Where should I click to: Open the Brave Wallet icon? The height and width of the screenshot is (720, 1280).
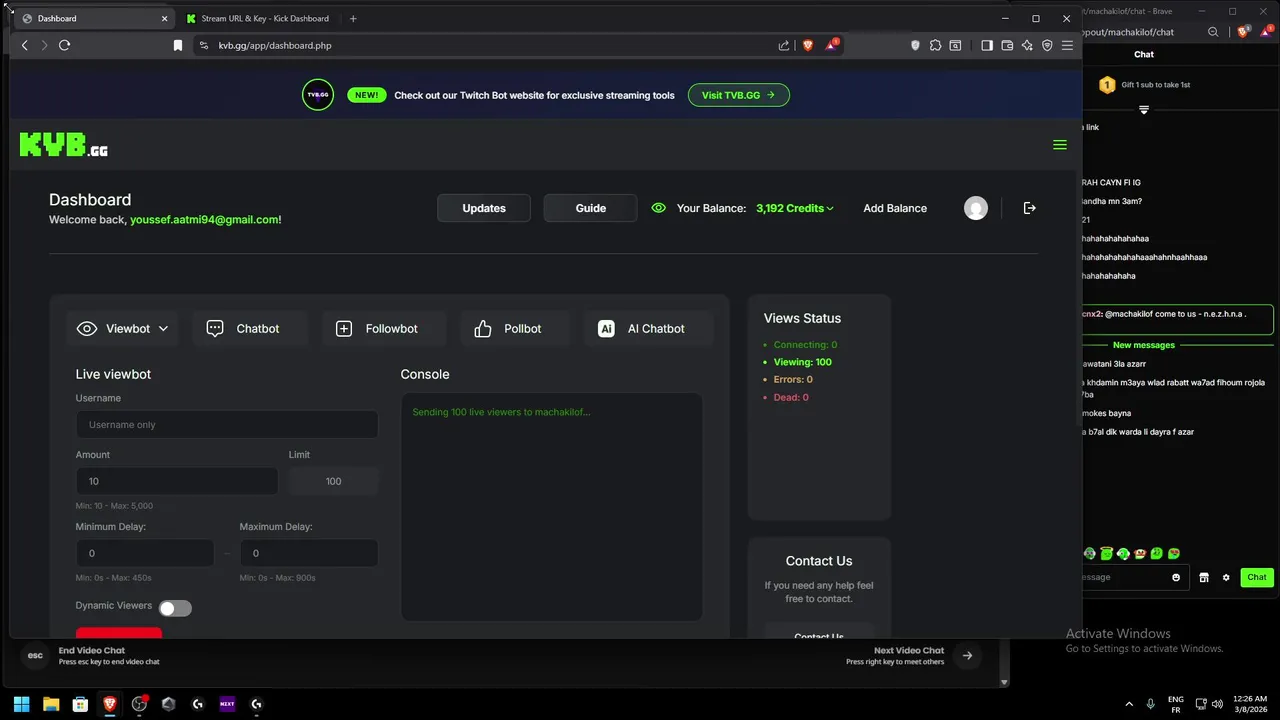1007,45
